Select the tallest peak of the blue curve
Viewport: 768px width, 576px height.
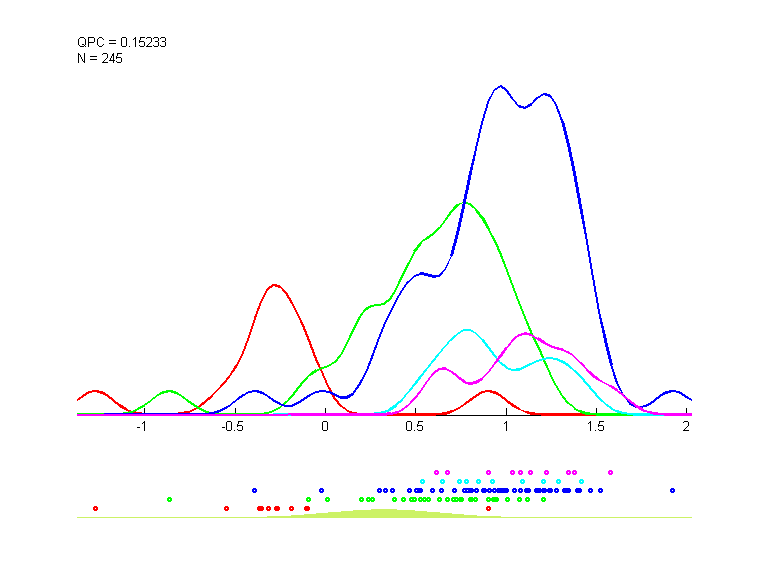point(501,87)
